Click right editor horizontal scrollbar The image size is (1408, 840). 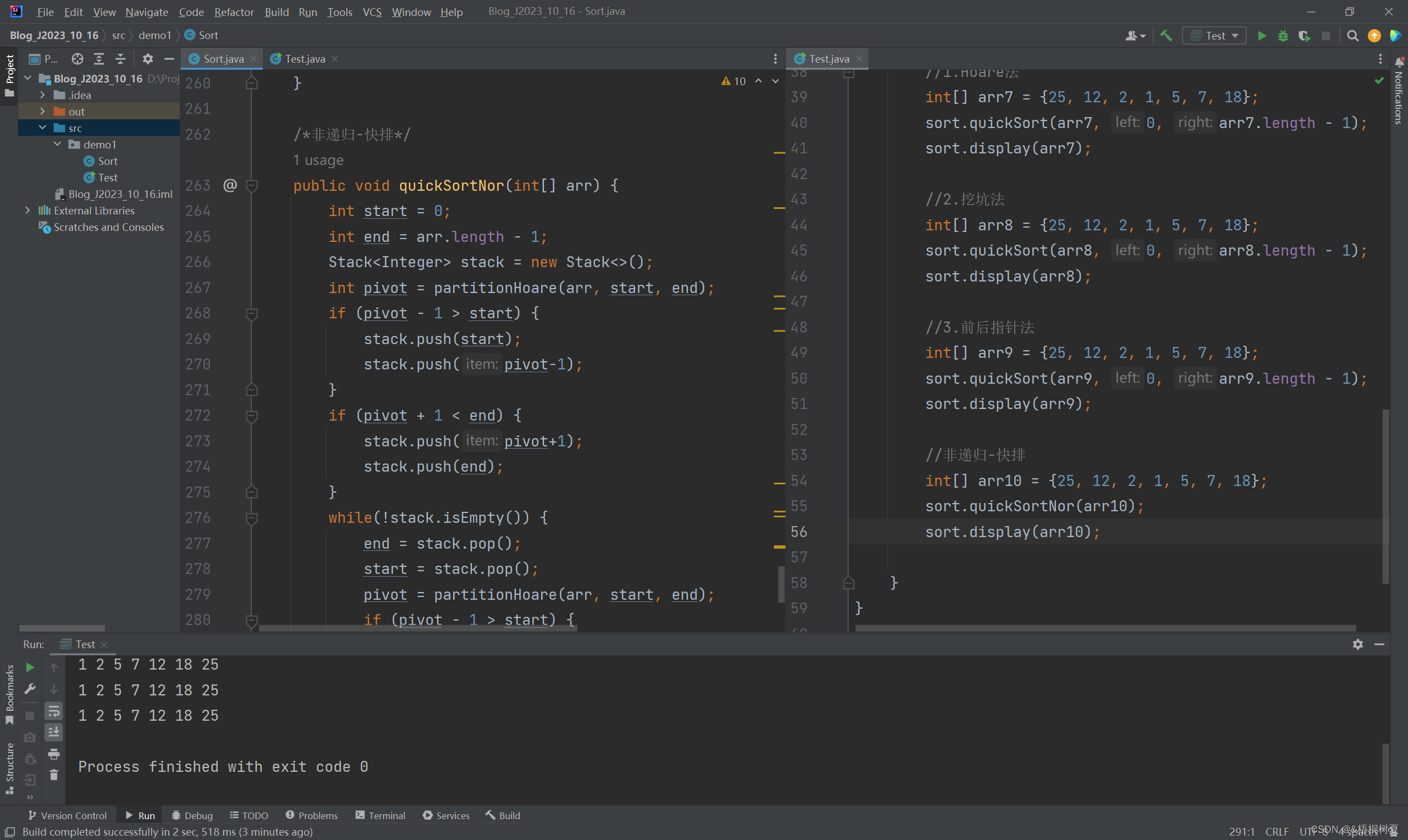(x=1105, y=628)
